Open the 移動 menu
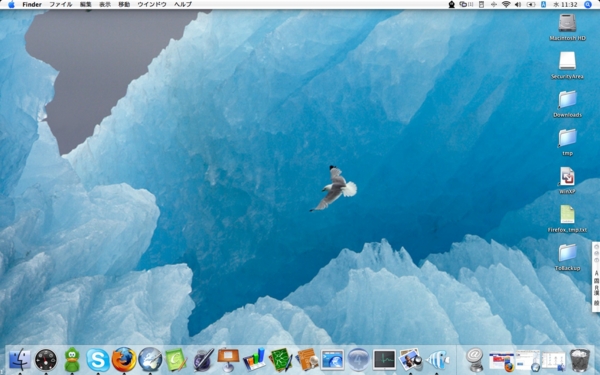600x375 pixels. 124,5
